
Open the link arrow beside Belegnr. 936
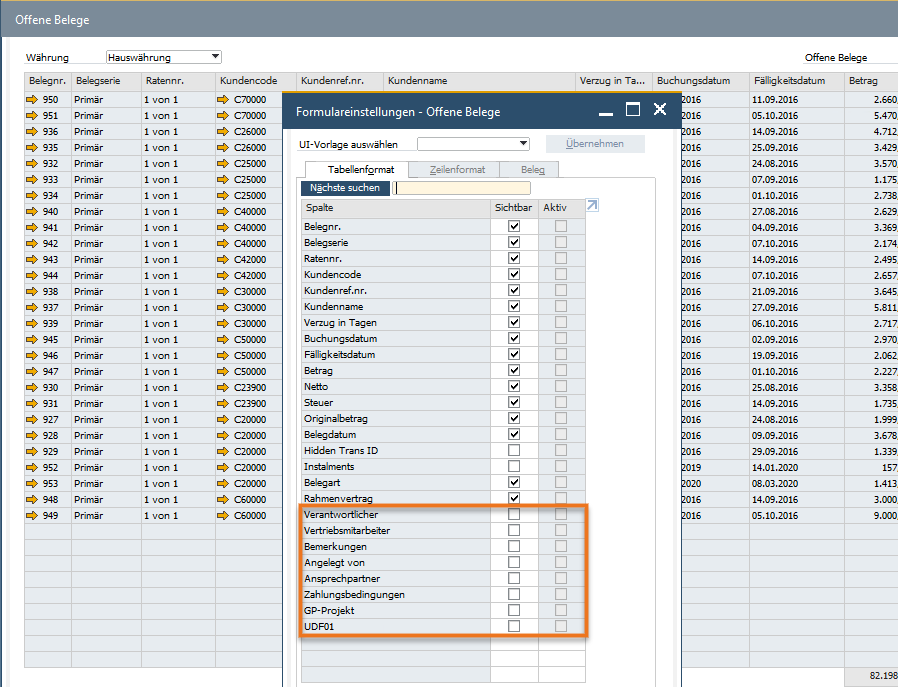pos(32,132)
